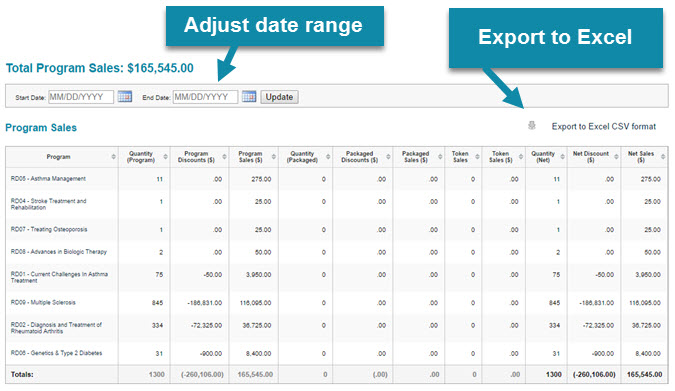
Task: Sort by Net Sales ($) column arrows
Action: (x=663, y=157)
